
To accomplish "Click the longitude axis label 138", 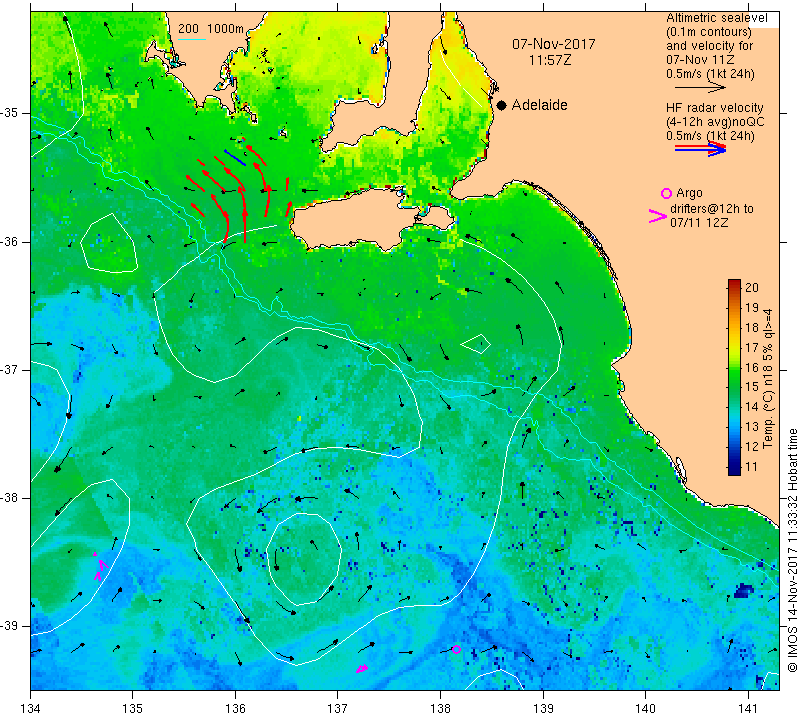I will (x=440, y=708).
